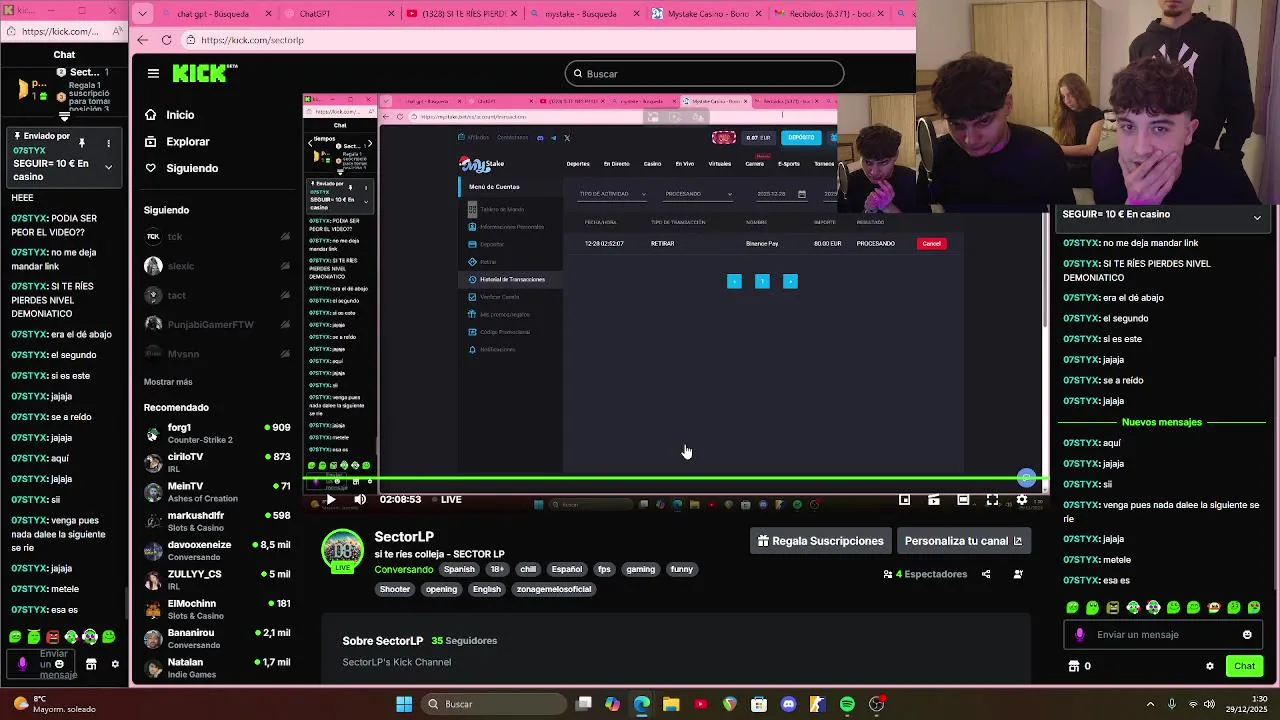Toggle theater mode in player
The width and height of the screenshot is (1280, 720).
tap(963, 499)
